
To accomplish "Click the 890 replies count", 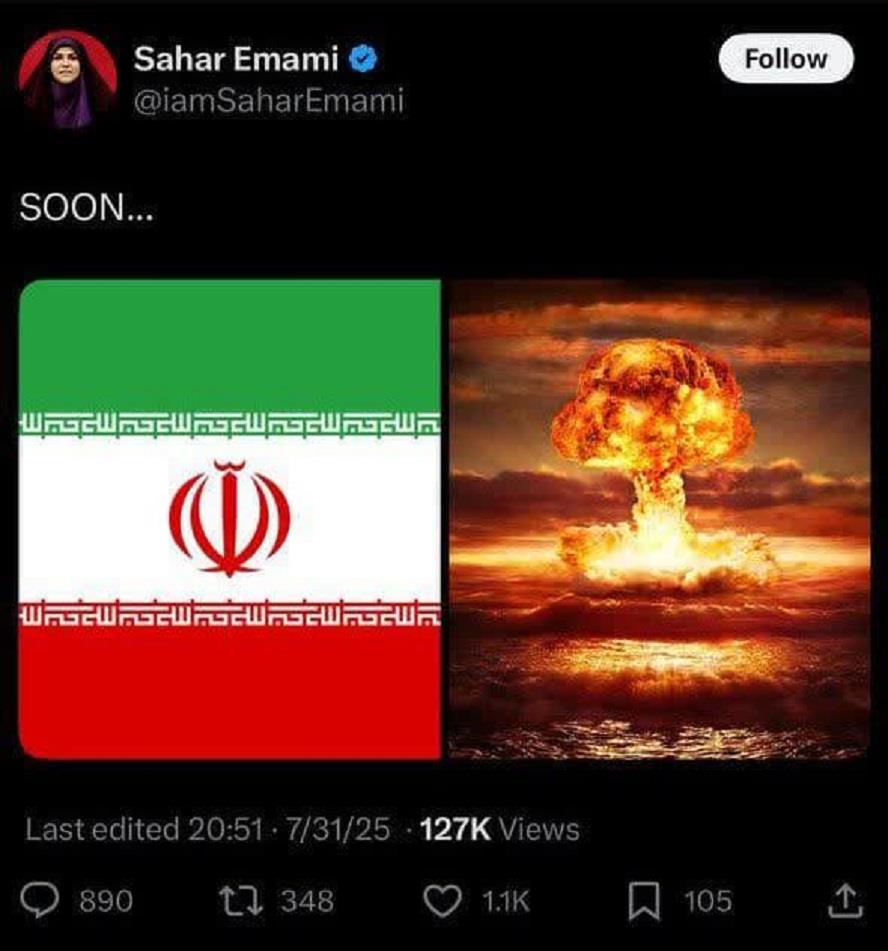I will 106,901.
